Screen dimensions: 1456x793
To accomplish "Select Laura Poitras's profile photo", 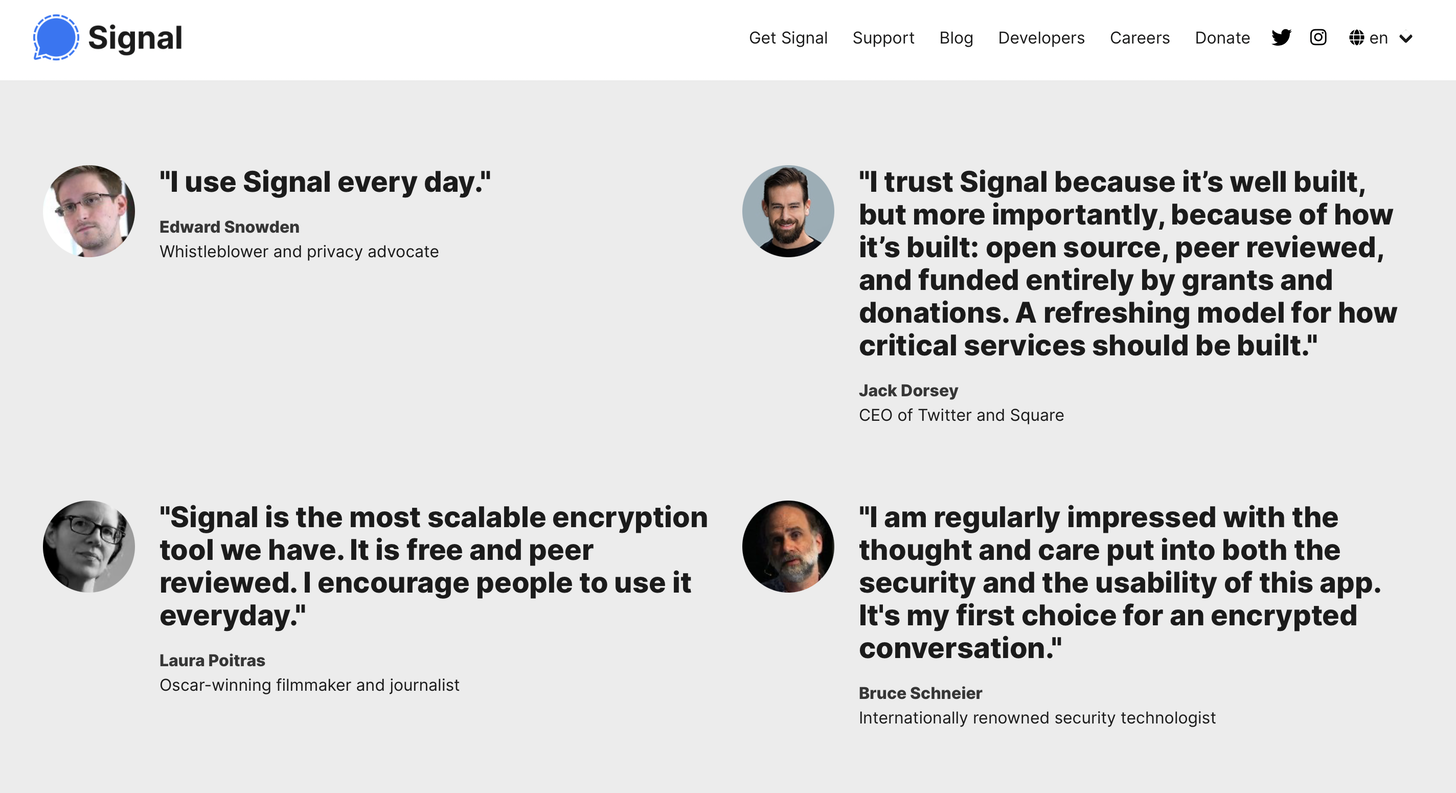I will click(88, 547).
